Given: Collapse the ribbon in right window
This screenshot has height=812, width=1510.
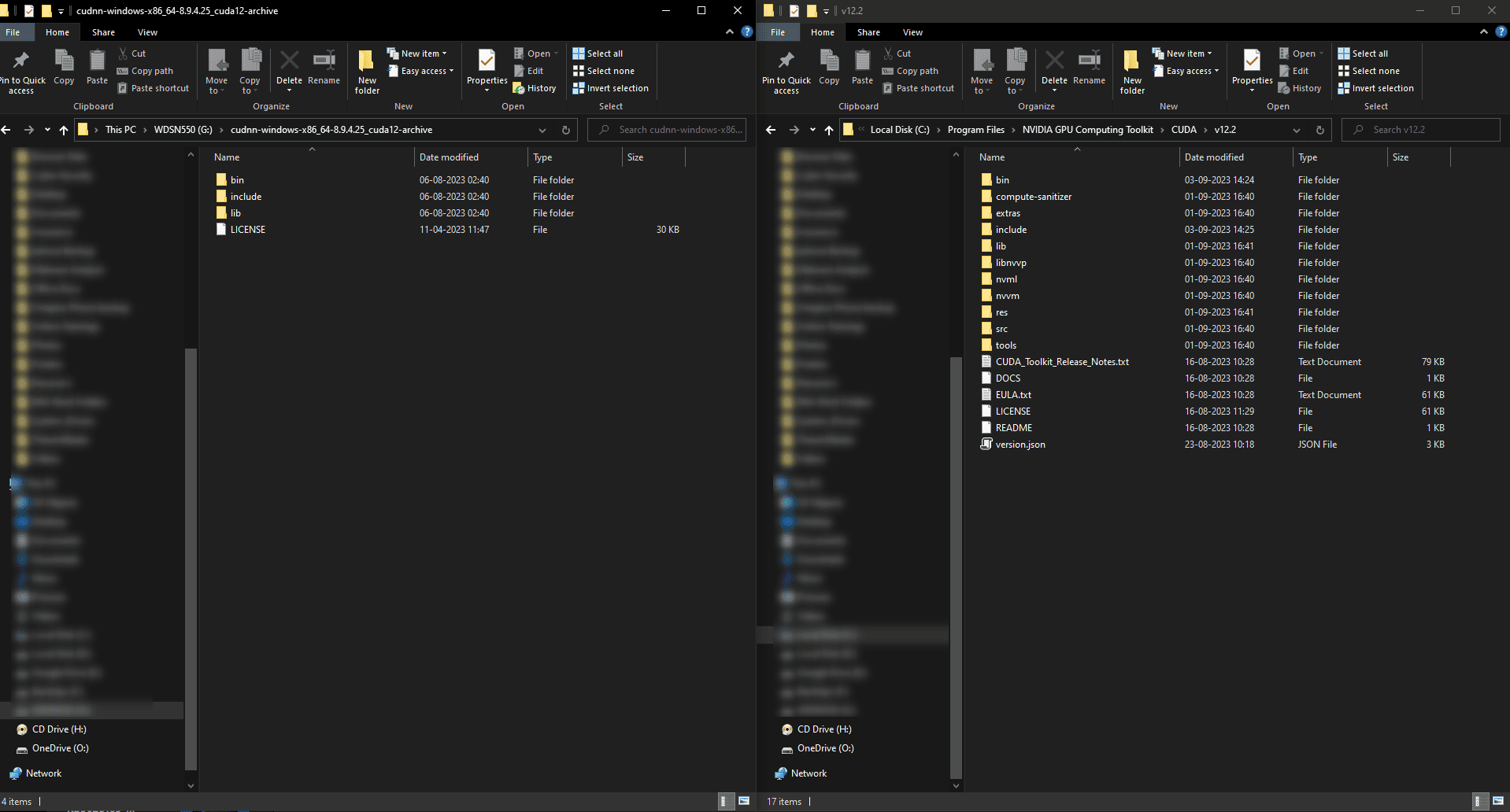Looking at the screenshot, I should [x=1483, y=32].
